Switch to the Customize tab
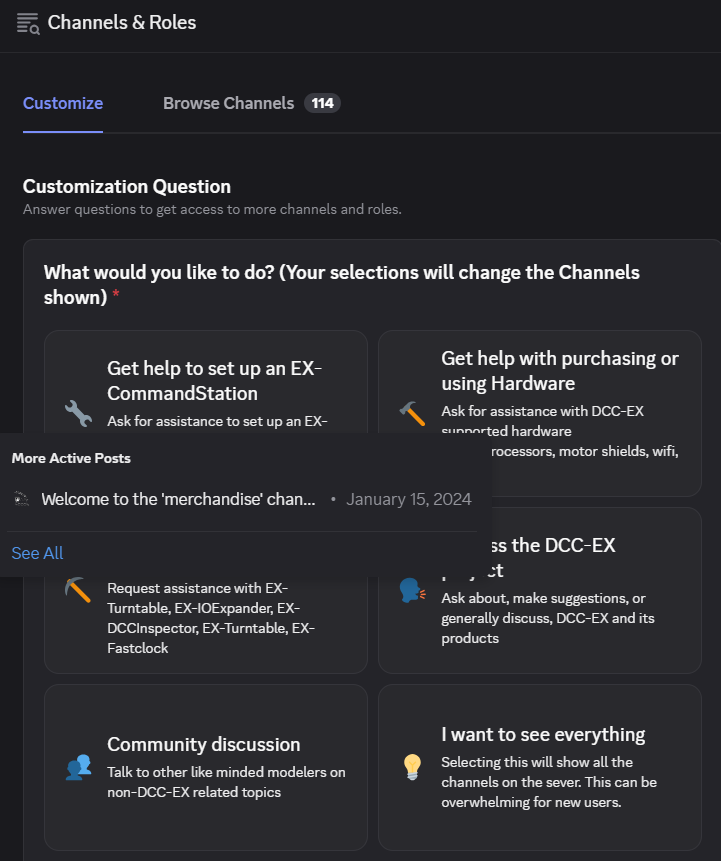 pyautogui.click(x=63, y=103)
